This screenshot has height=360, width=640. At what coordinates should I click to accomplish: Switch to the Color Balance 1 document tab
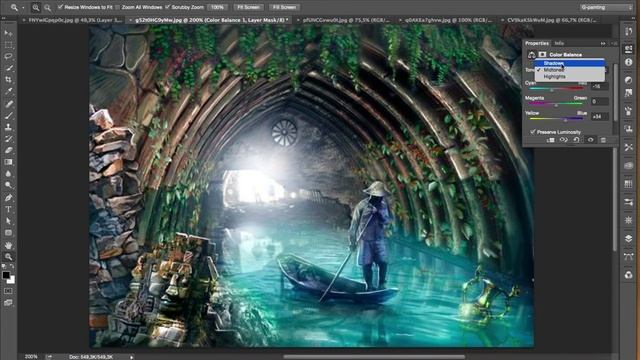(210, 20)
